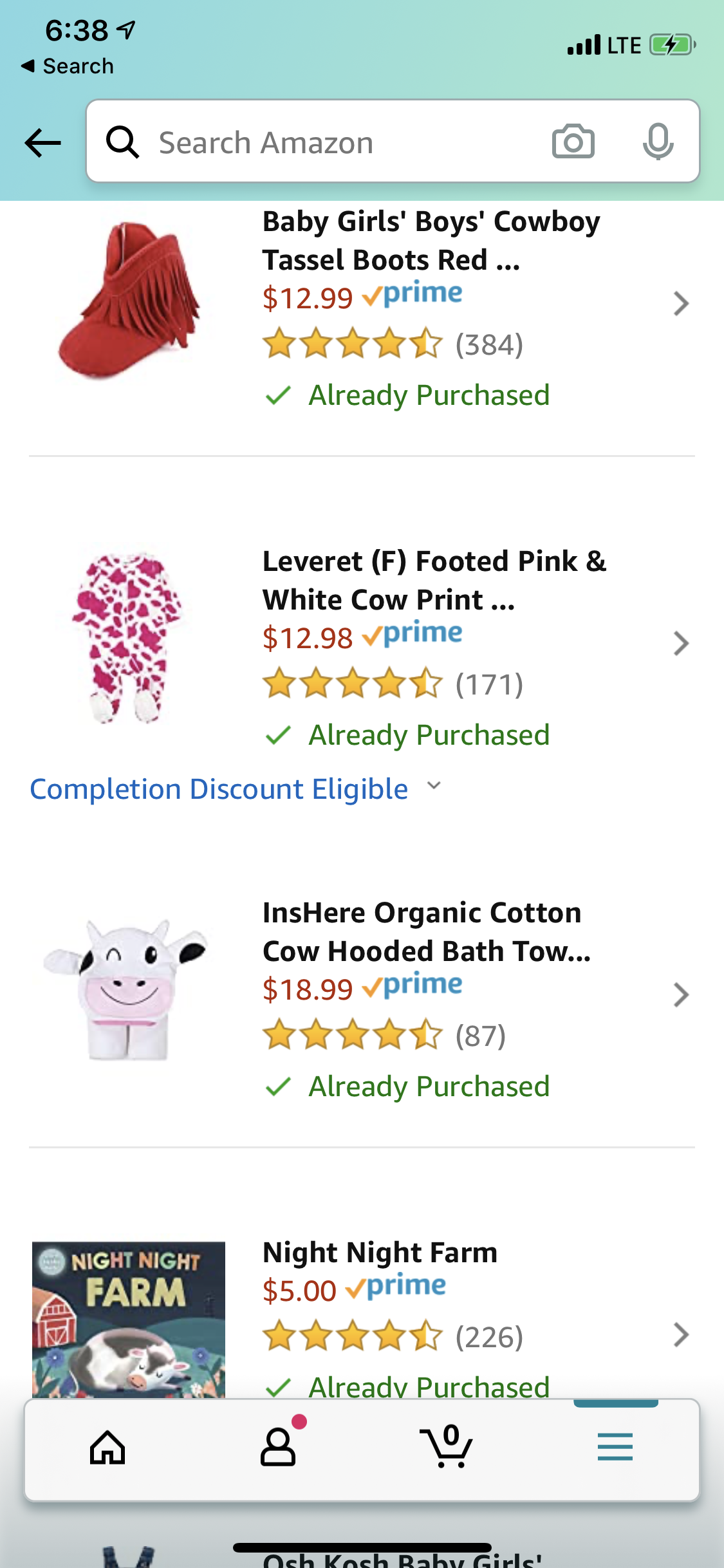724x1568 pixels.
Task: Tap Night Night Farm book cover
Action: [x=129, y=1320]
